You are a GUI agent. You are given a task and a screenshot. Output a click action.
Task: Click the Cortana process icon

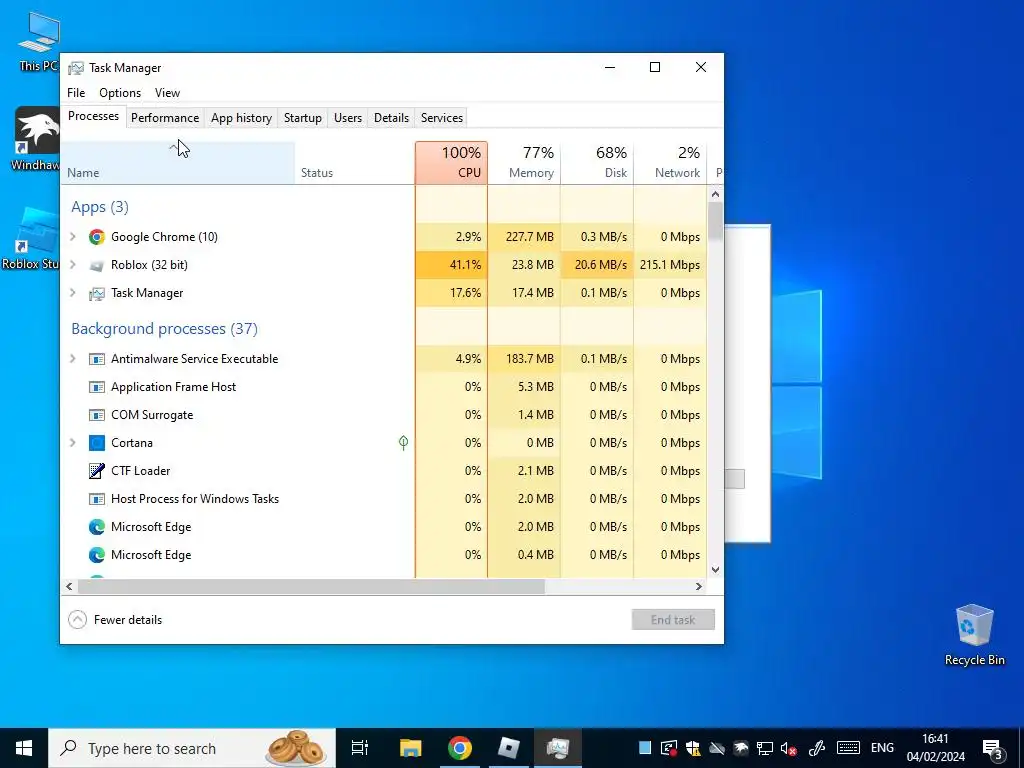[x=97, y=443]
